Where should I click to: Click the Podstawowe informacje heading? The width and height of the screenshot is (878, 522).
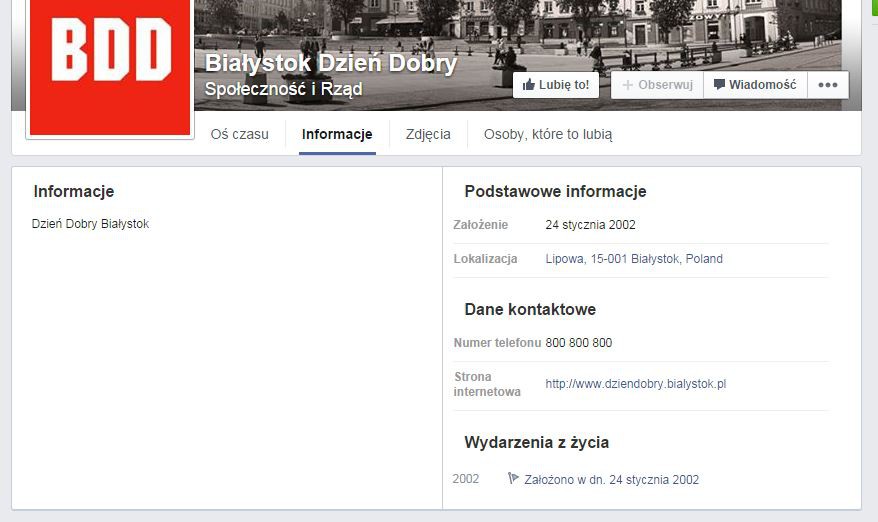pyautogui.click(x=555, y=192)
